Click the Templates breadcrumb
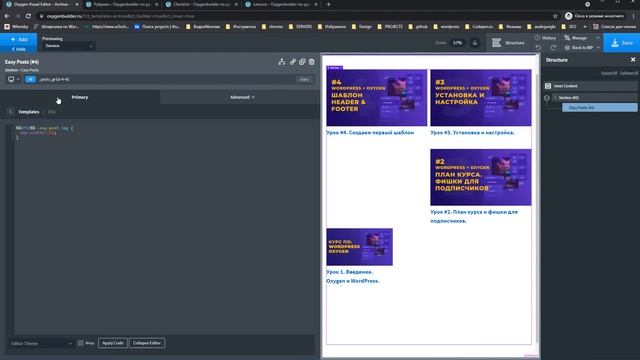This screenshot has height=360, width=640. point(29,112)
